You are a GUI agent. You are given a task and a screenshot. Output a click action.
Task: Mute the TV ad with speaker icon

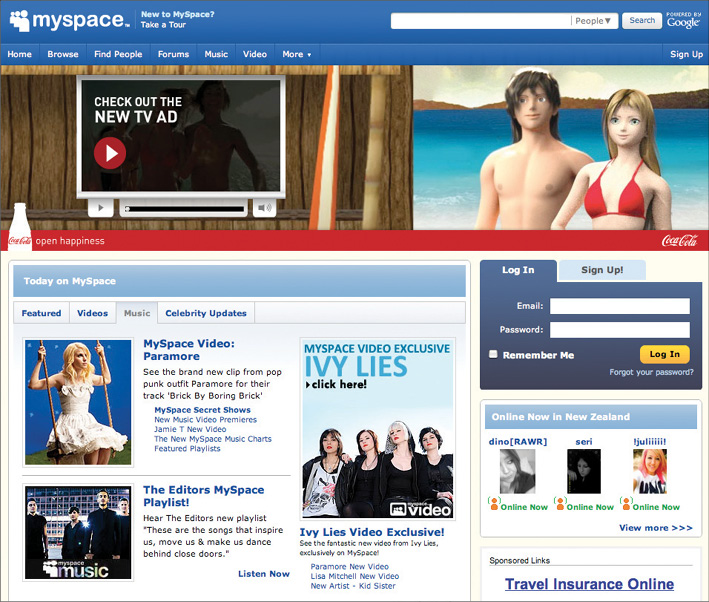coord(265,208)
